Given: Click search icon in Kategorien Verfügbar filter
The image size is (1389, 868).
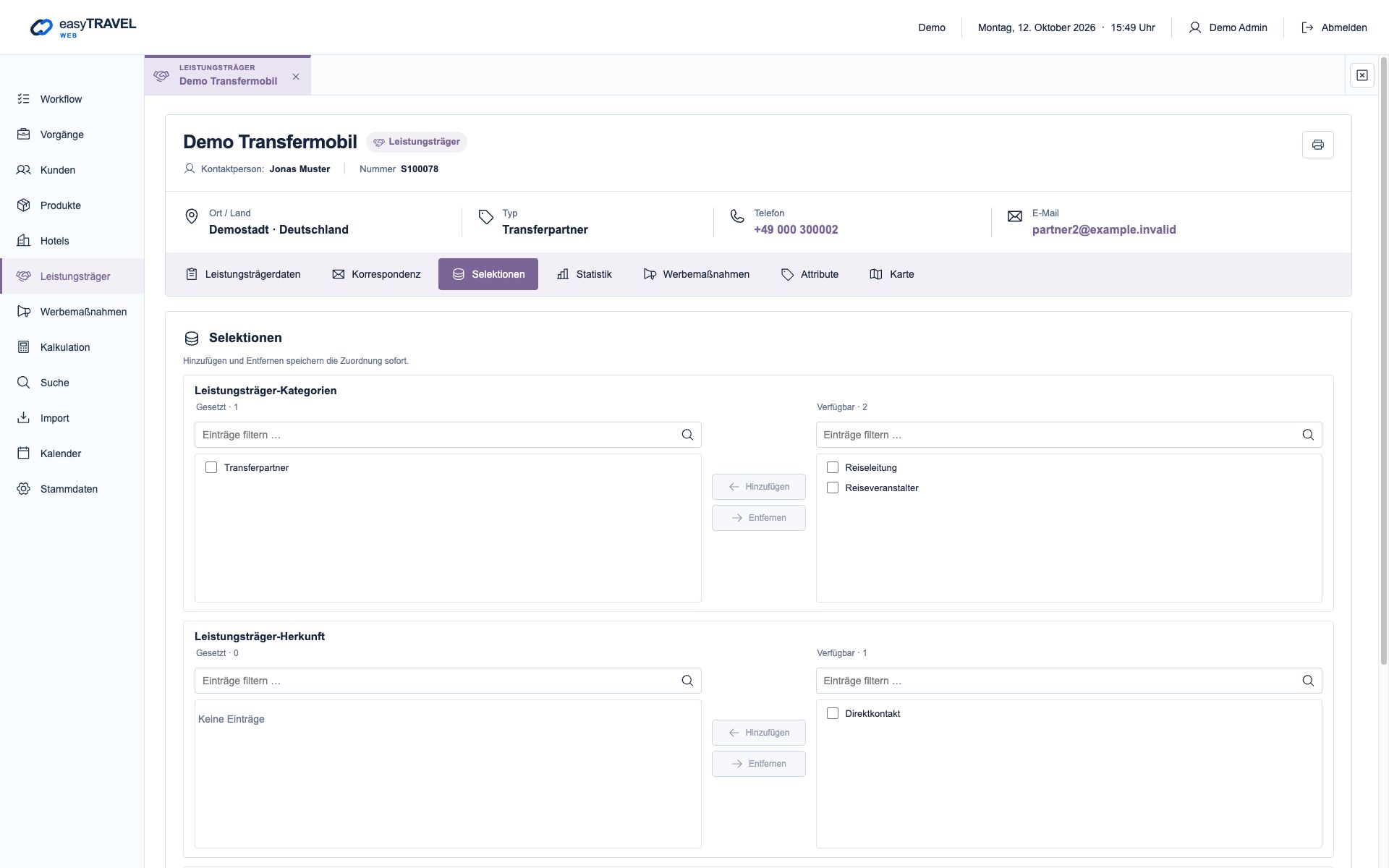Looking at the screenshot, I should [x=1308, y=435].
